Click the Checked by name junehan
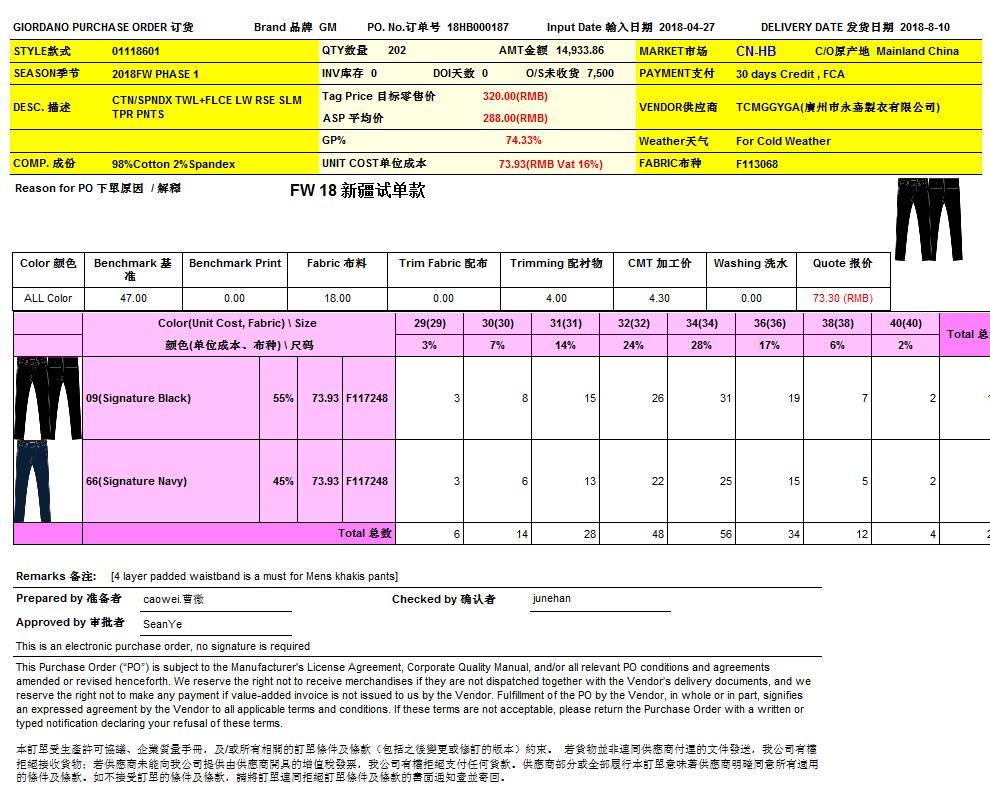This screenshot has width=990, height=806. click(552, 599)
